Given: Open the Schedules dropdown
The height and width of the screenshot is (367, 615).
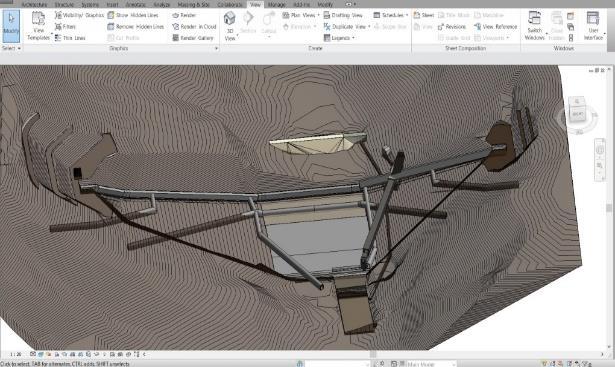Looking at the screenshot, I should click(x=390, y=15).
